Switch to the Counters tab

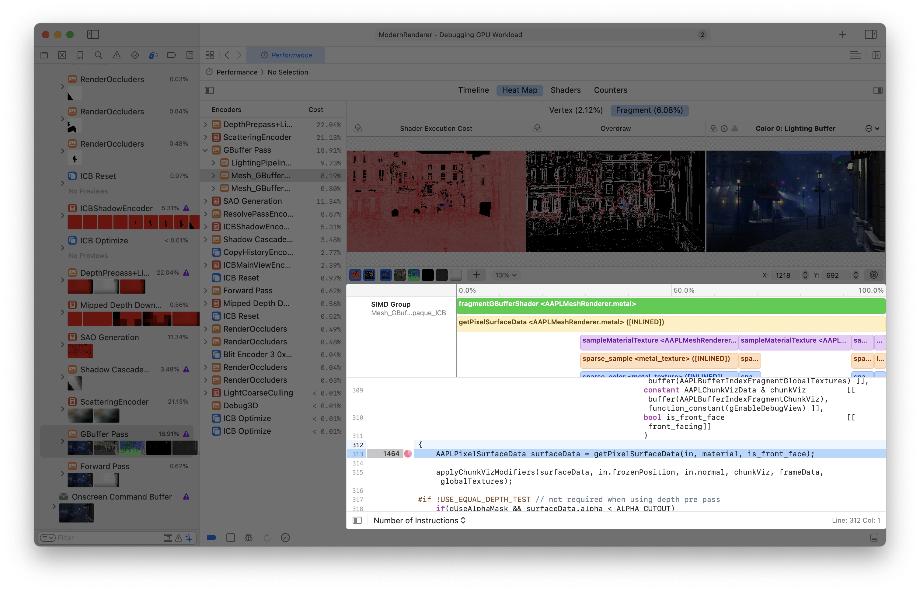coord(610,89)
